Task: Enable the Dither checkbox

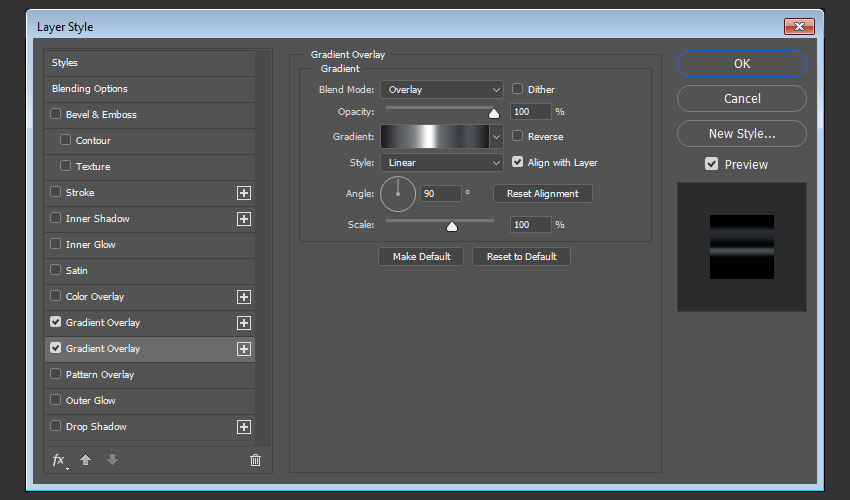Action: point(518,89)
